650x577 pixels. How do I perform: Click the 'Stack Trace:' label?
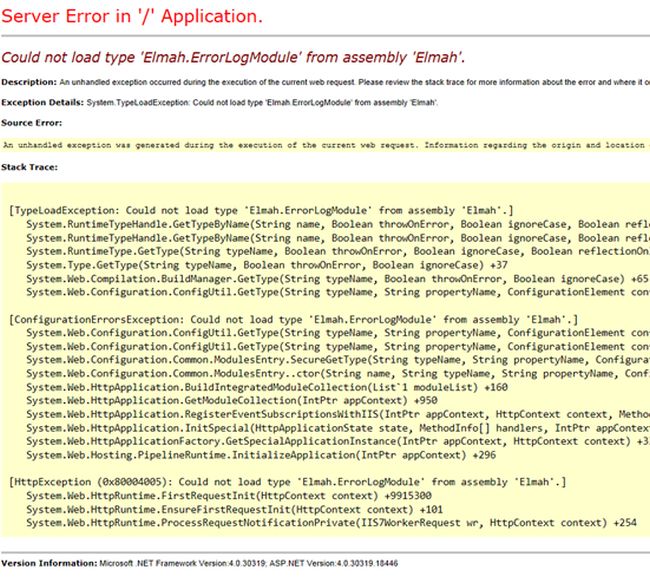[29, 167]
